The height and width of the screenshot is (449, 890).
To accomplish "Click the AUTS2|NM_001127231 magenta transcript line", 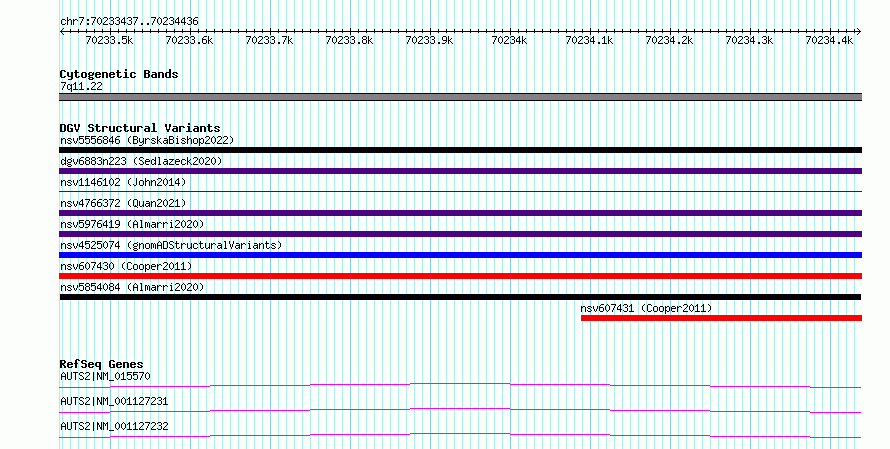I will 460,410.
